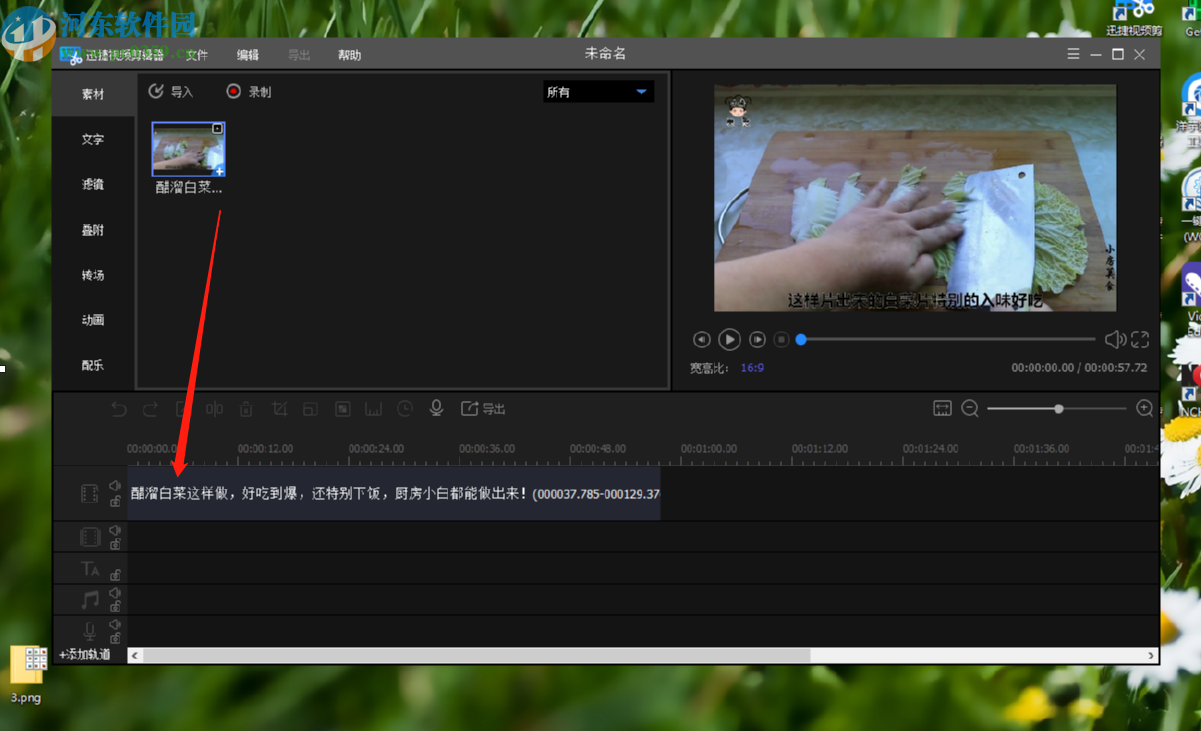This screenshot has width=1201, height=731.
Task: Stop preview playback
Action: pos(782,340)
